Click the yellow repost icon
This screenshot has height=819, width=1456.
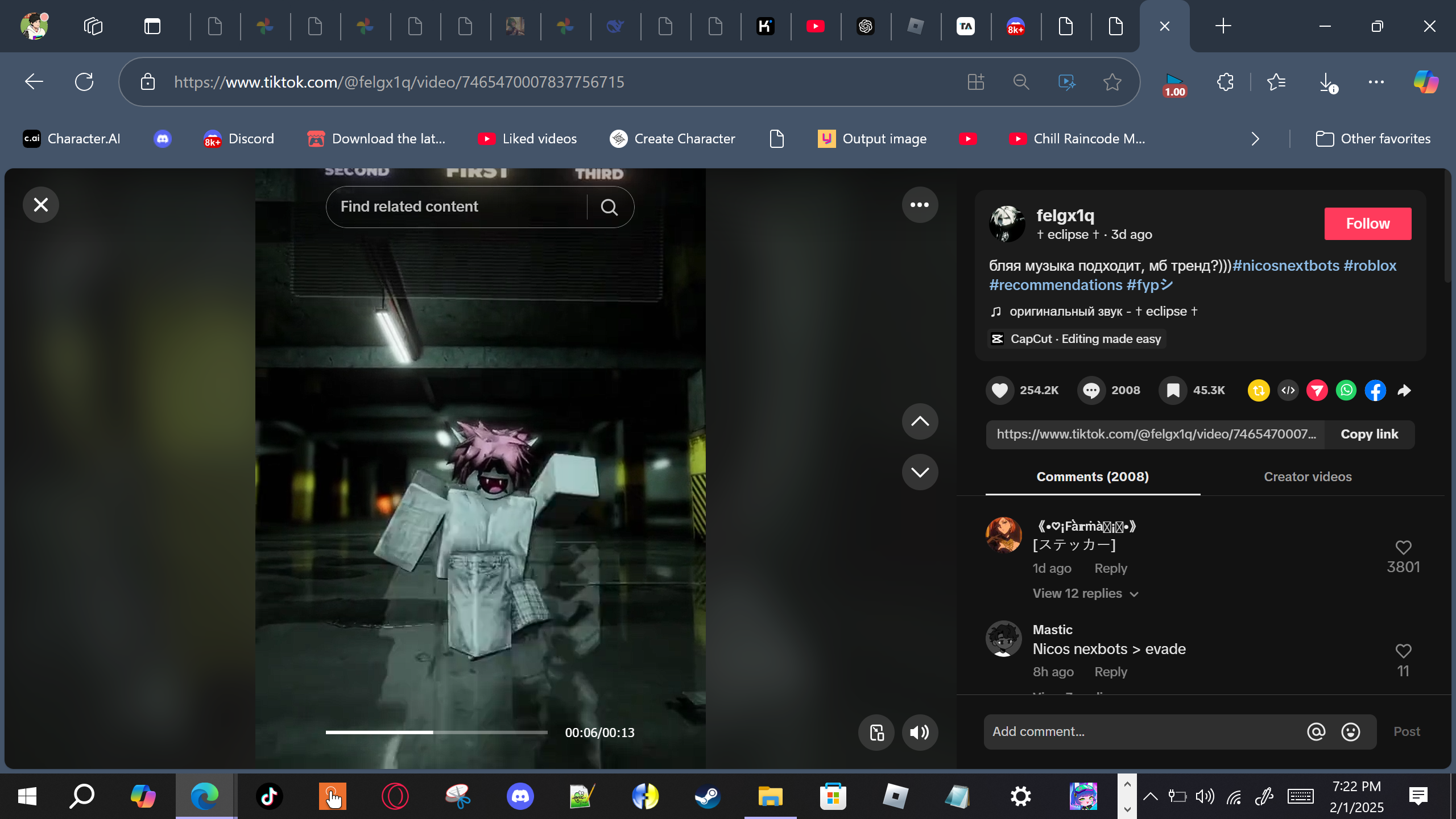pos(1259,390)
